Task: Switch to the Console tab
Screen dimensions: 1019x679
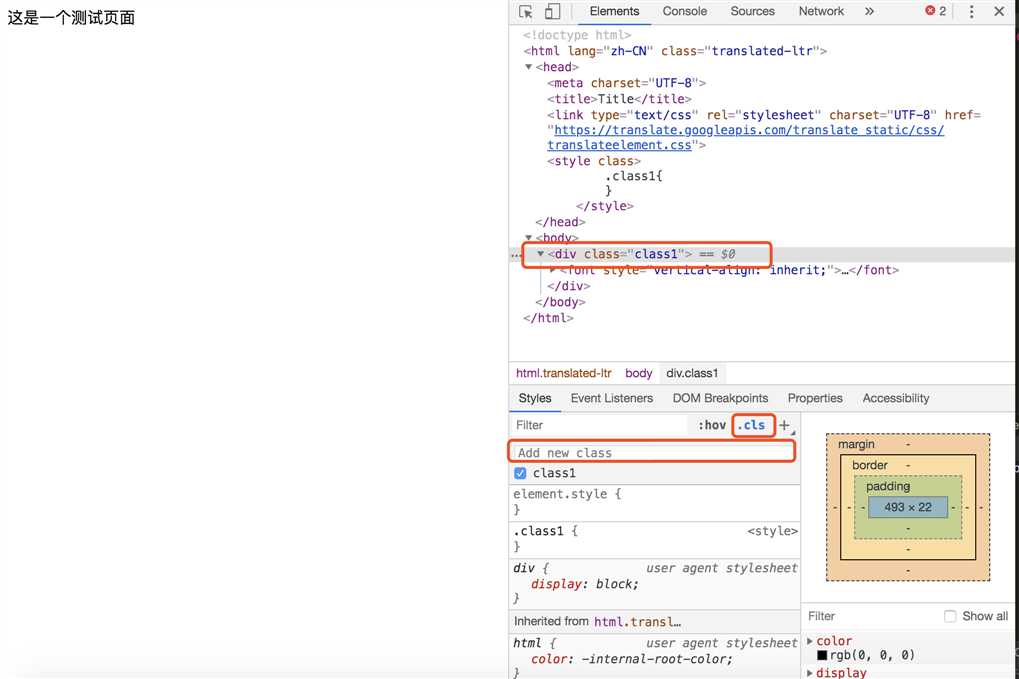Action: [684, 11]
